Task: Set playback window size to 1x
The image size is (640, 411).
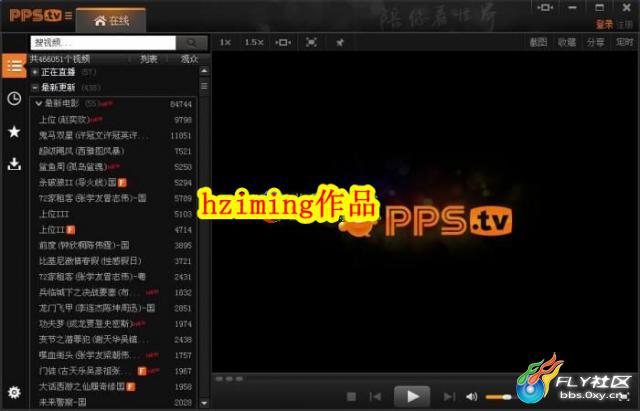Action: click(225, 42)
